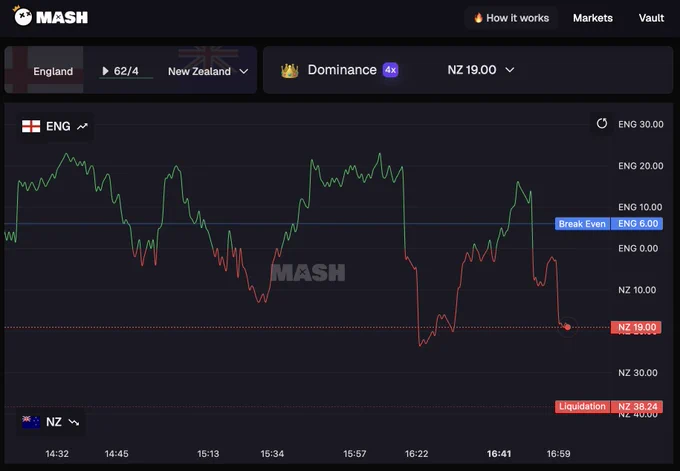Select the England team label
680x471 pixels.
[53, 71]
